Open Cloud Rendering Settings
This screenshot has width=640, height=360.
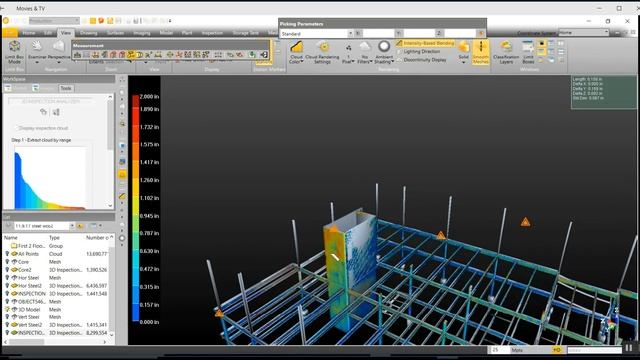tap(322, 52)
